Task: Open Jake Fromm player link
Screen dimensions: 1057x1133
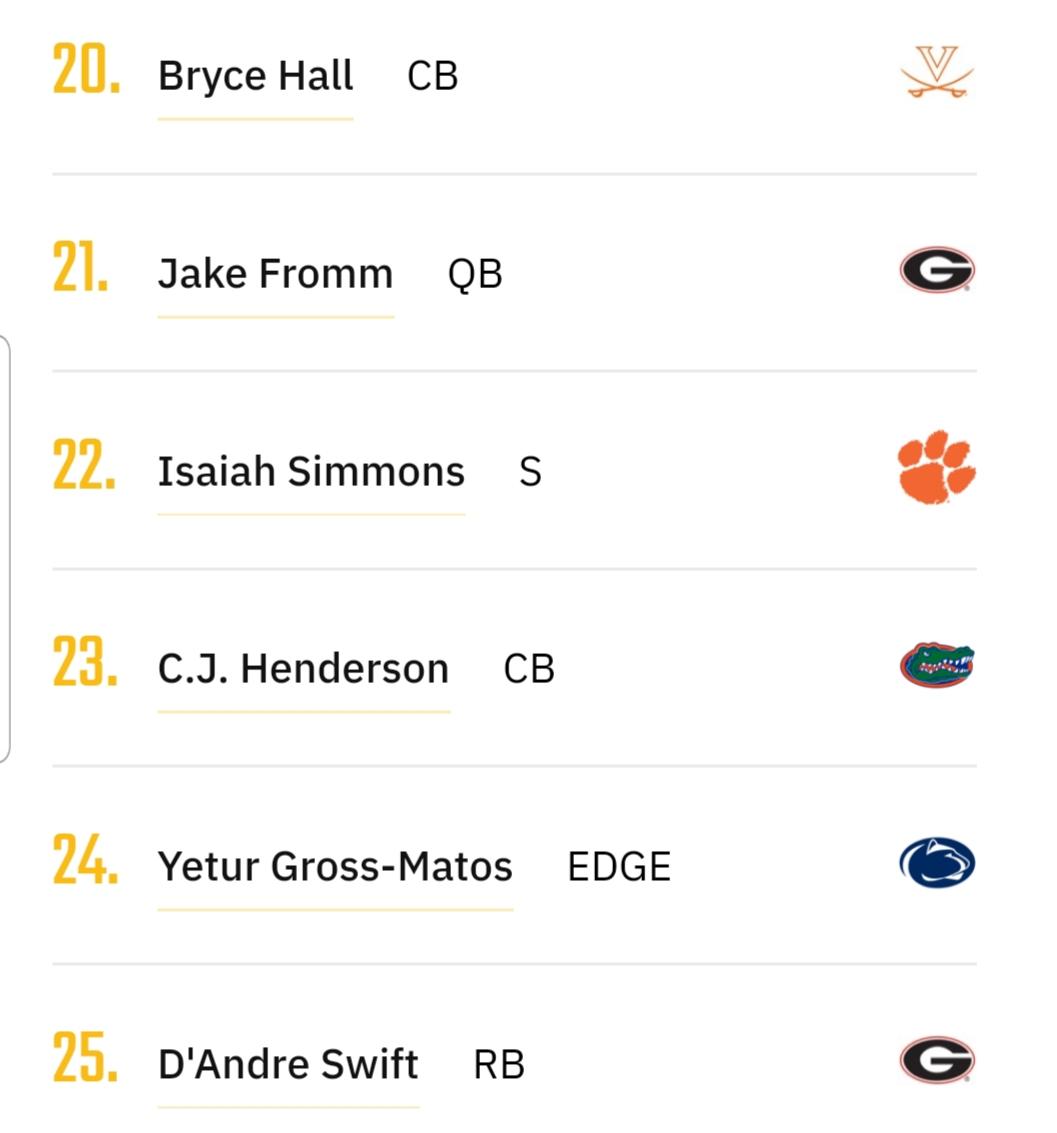Action: pos(275,274)
